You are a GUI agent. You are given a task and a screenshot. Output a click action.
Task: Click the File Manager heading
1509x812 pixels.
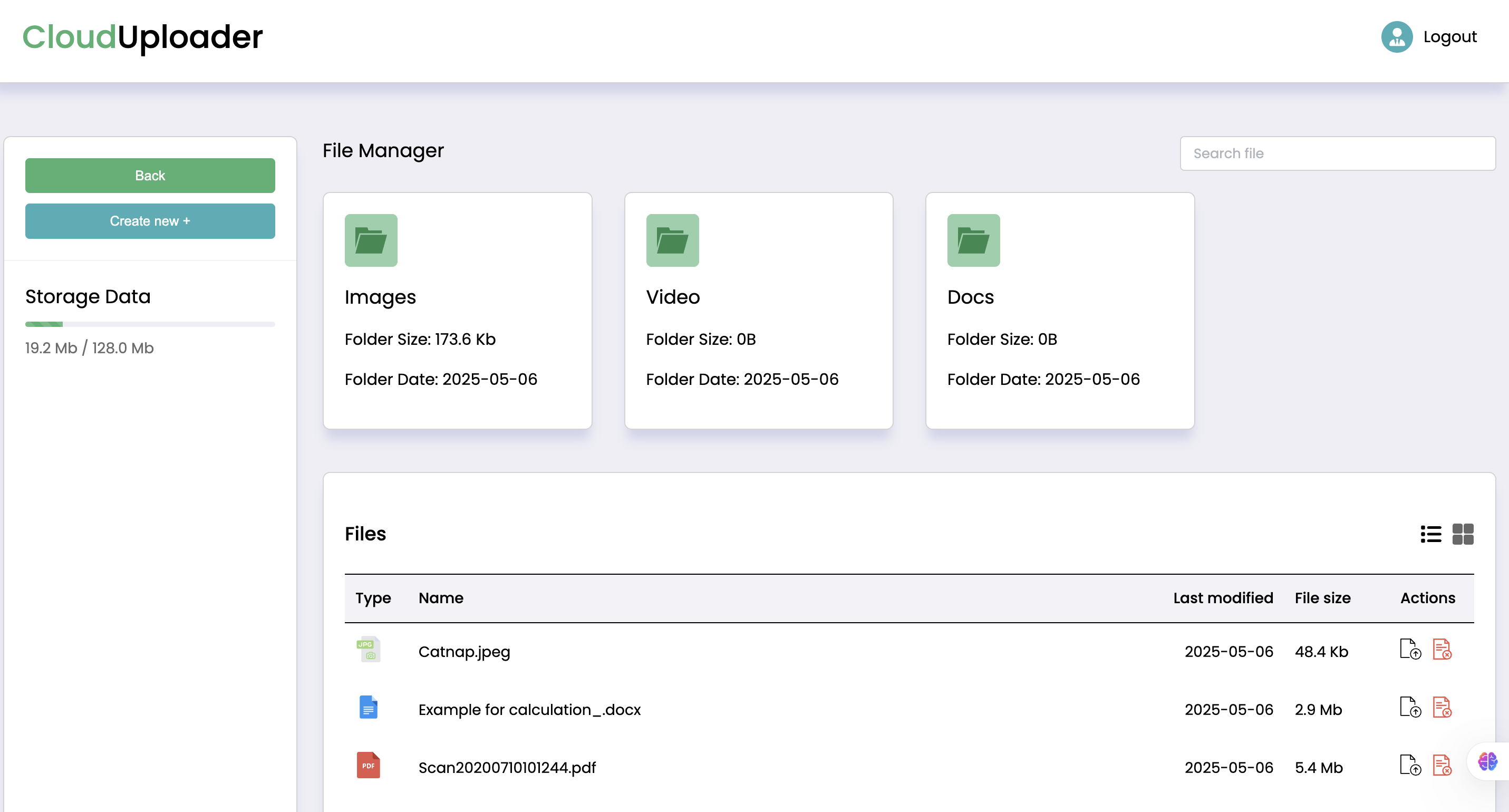(x=383, y=151)
